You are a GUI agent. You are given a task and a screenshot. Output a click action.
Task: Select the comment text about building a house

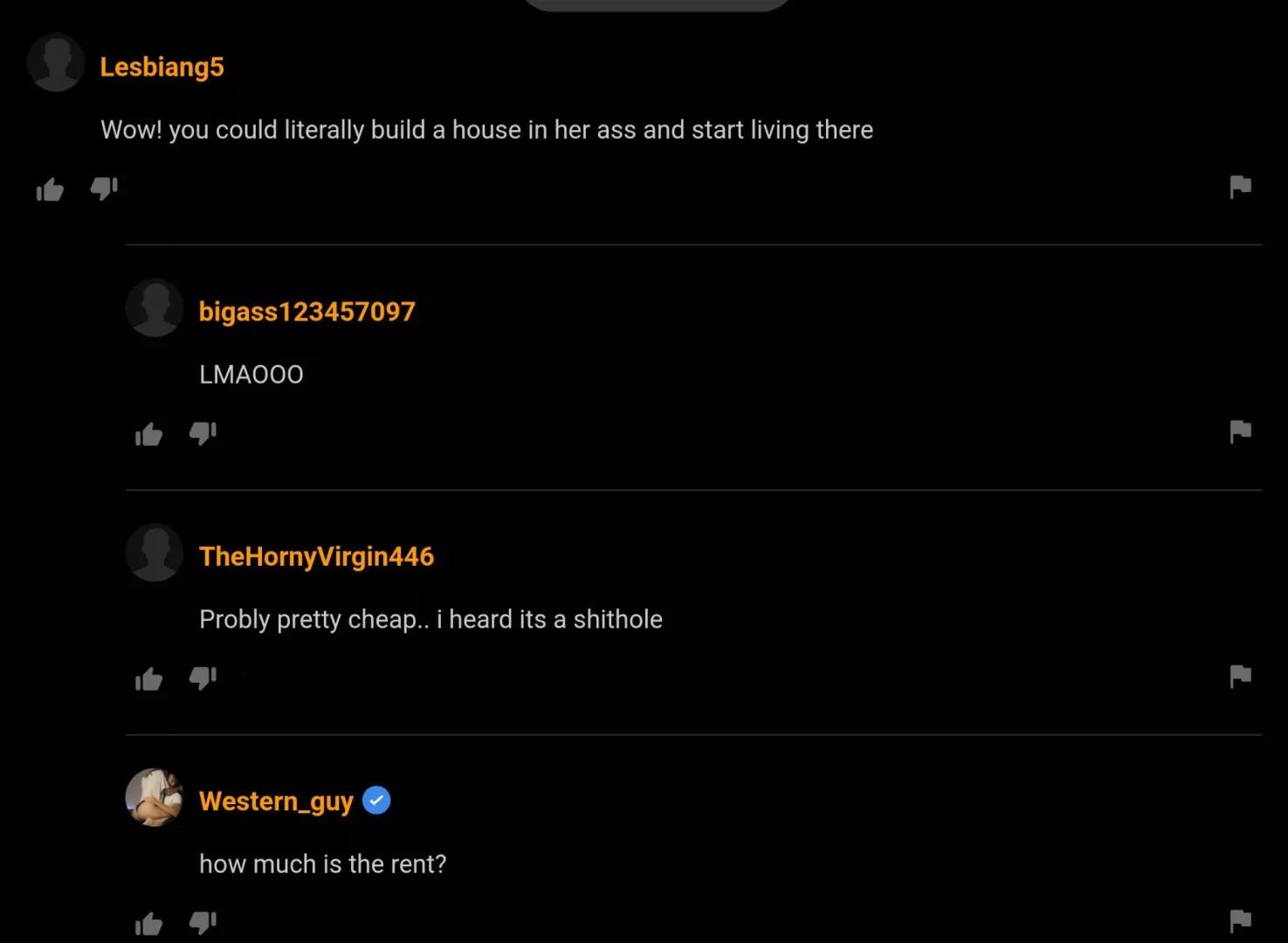click(486, 129)
